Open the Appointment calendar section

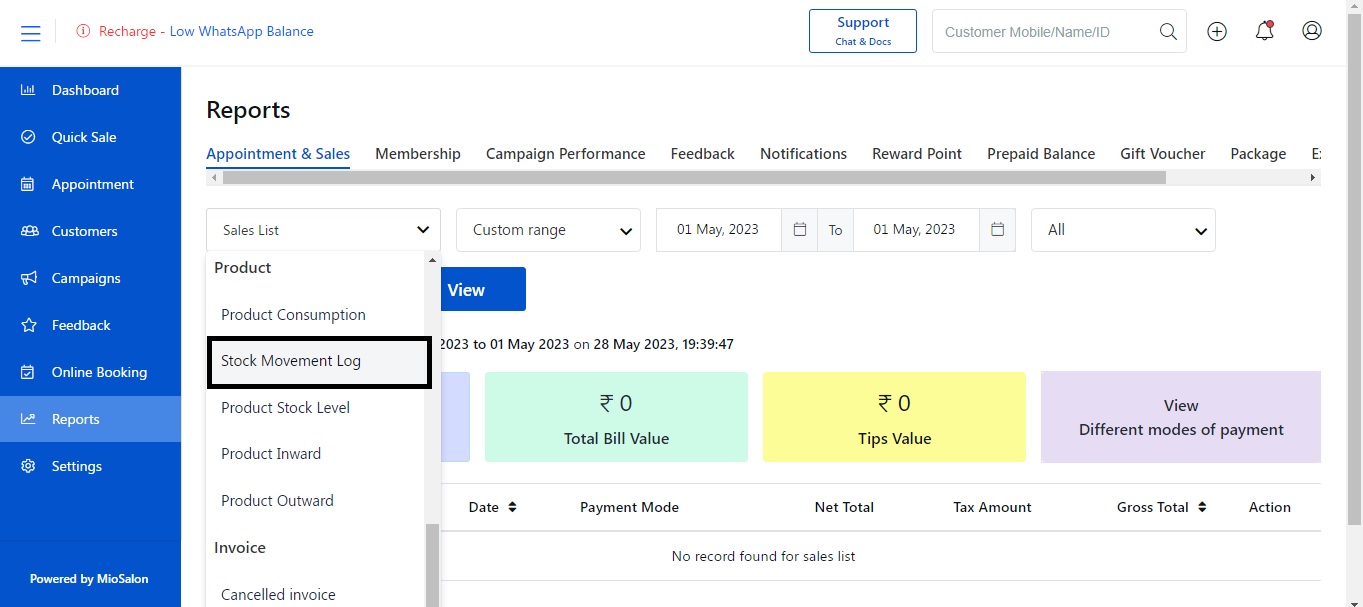tap(92, 184)
